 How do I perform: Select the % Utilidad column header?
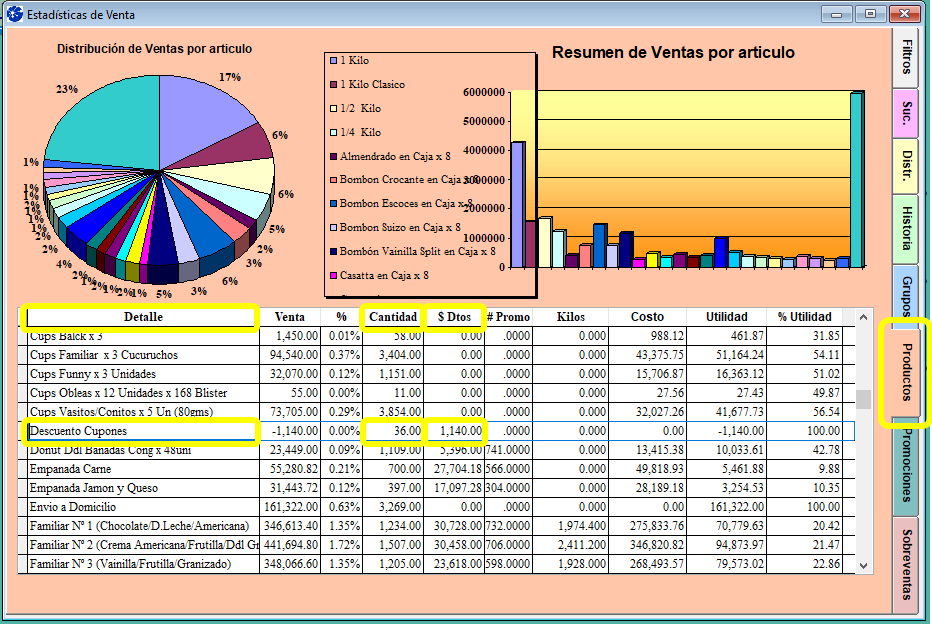[x=804, y=317]
